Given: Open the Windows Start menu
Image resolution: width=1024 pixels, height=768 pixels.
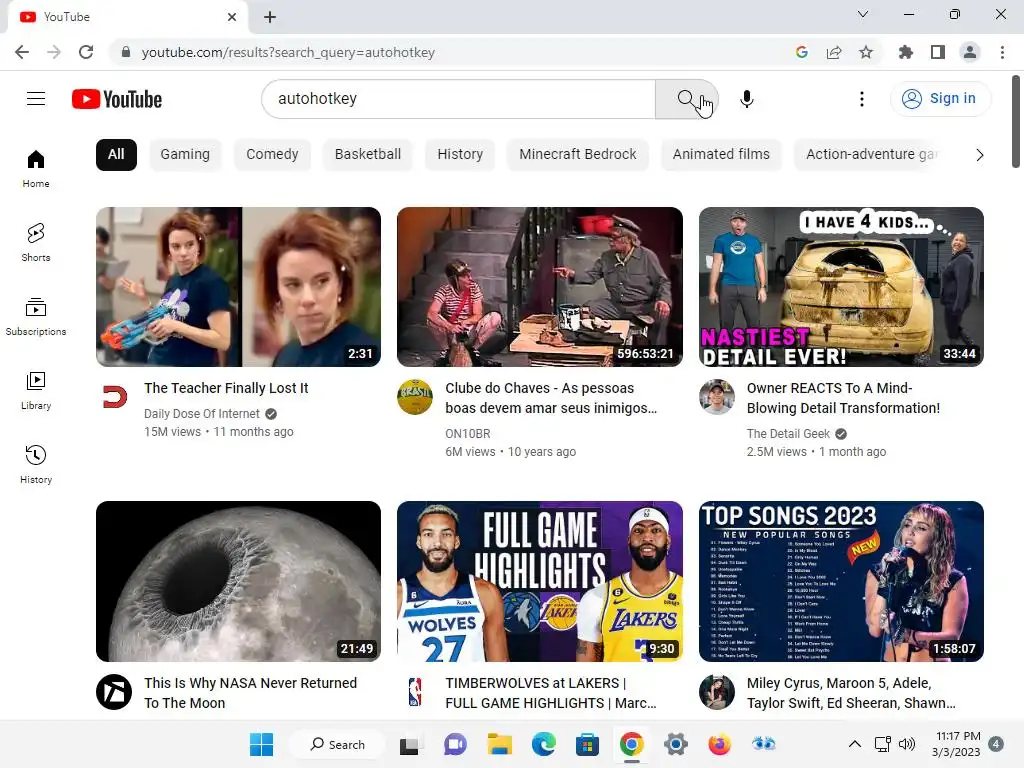Looking at the screenshot, I should pyautogui.click(x=261, y=744).
